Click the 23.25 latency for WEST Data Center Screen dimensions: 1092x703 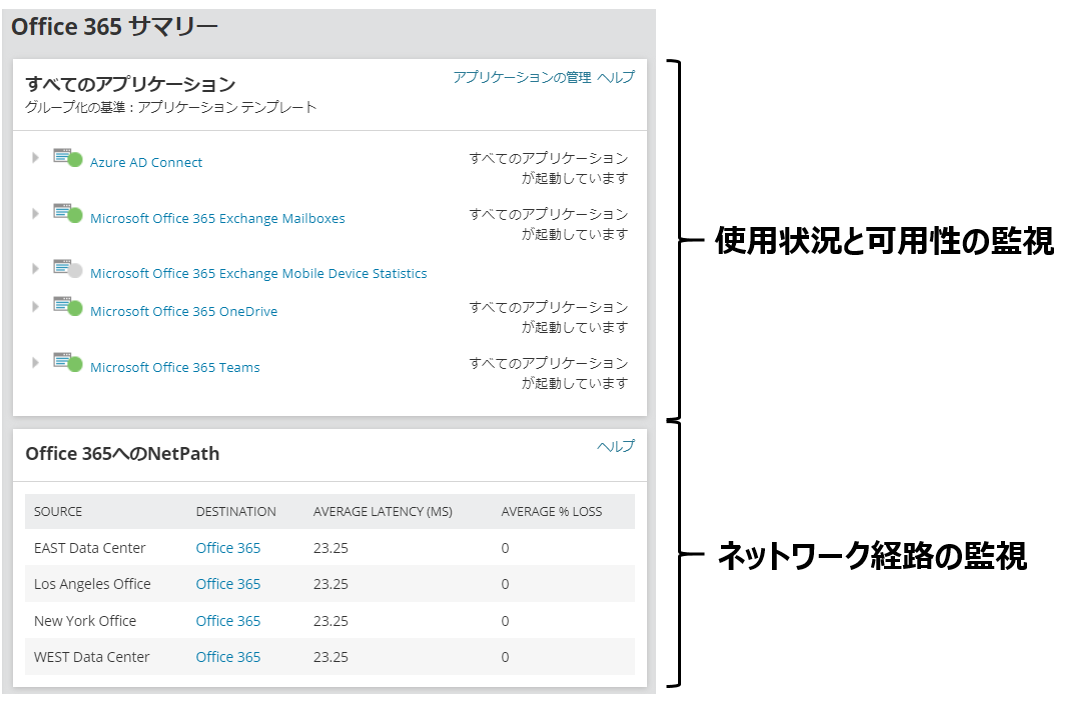point(331,657)
